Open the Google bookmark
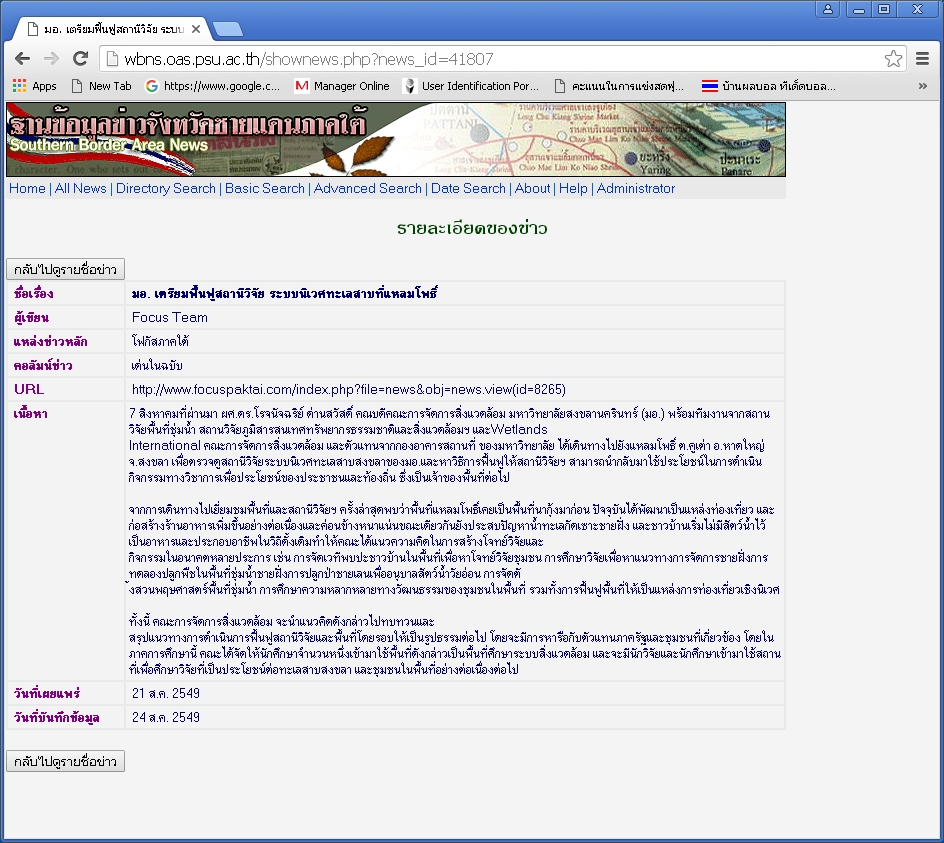The width and height of the screenshot is (944, 843). (212, 86)
